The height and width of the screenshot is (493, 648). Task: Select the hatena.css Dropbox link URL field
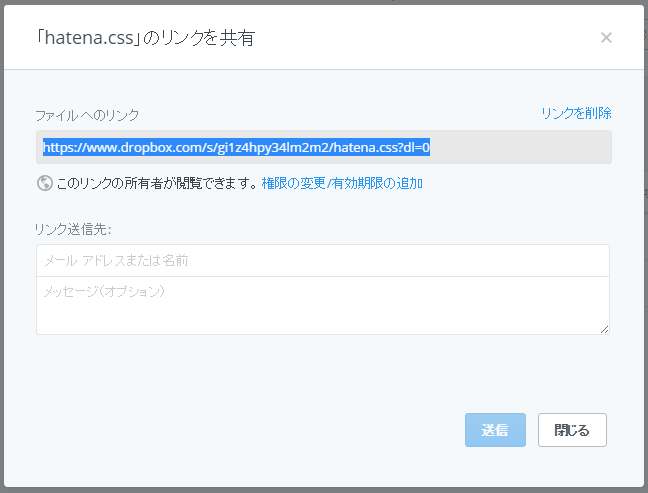(x=324, y=147)
